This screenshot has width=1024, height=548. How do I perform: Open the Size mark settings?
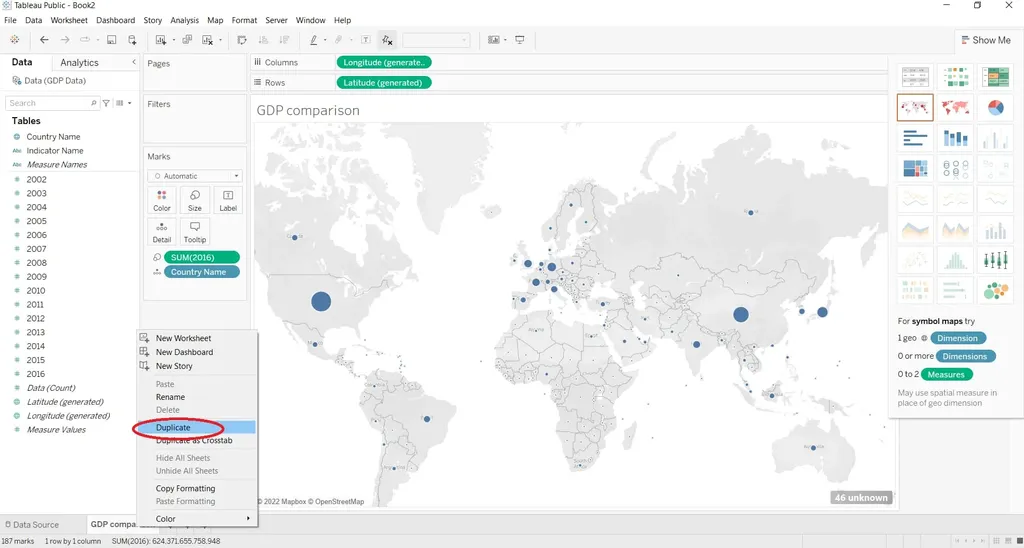[x=195, y=200]
